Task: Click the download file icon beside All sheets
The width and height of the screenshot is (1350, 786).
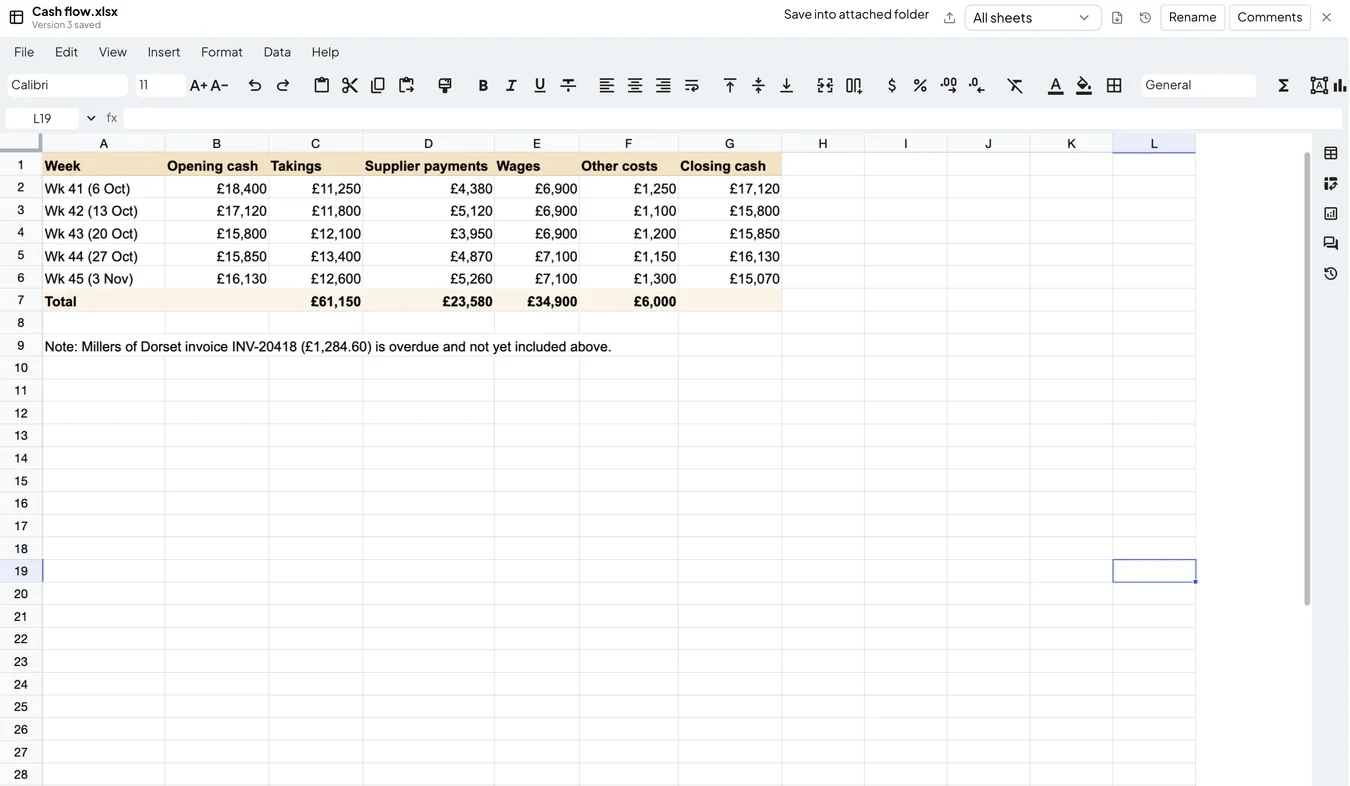Action: (1117, 18)
